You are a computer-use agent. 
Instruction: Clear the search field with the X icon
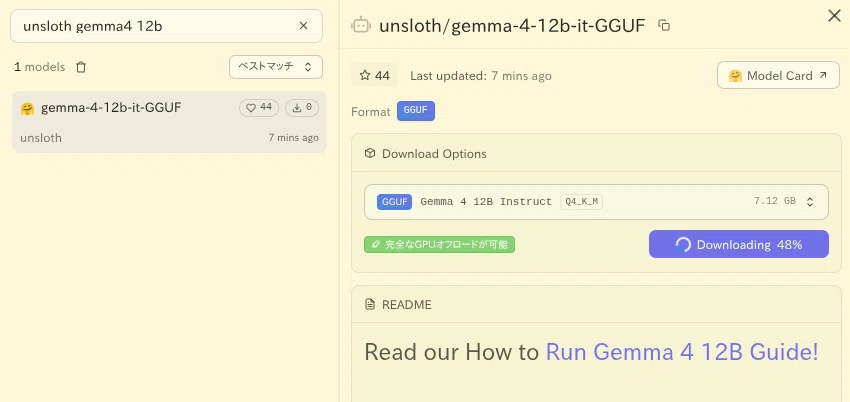tap(304, 25)
